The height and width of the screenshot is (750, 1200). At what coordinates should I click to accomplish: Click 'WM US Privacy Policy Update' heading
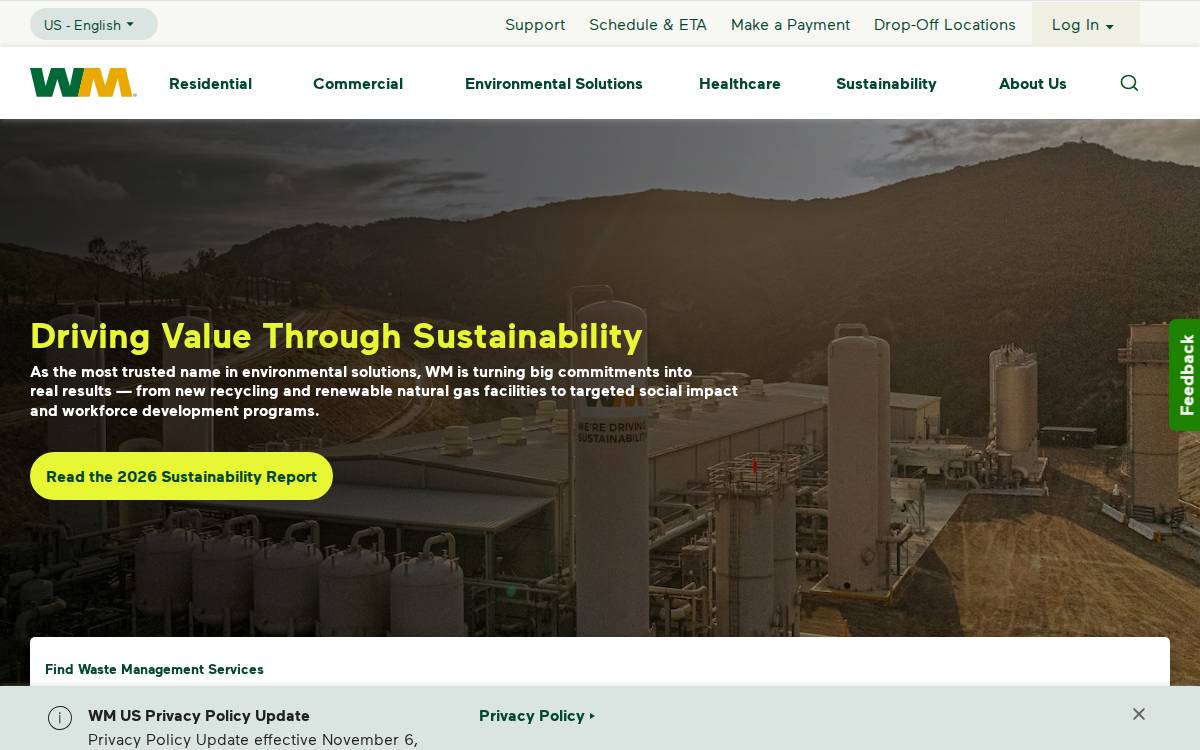(199, 716)
